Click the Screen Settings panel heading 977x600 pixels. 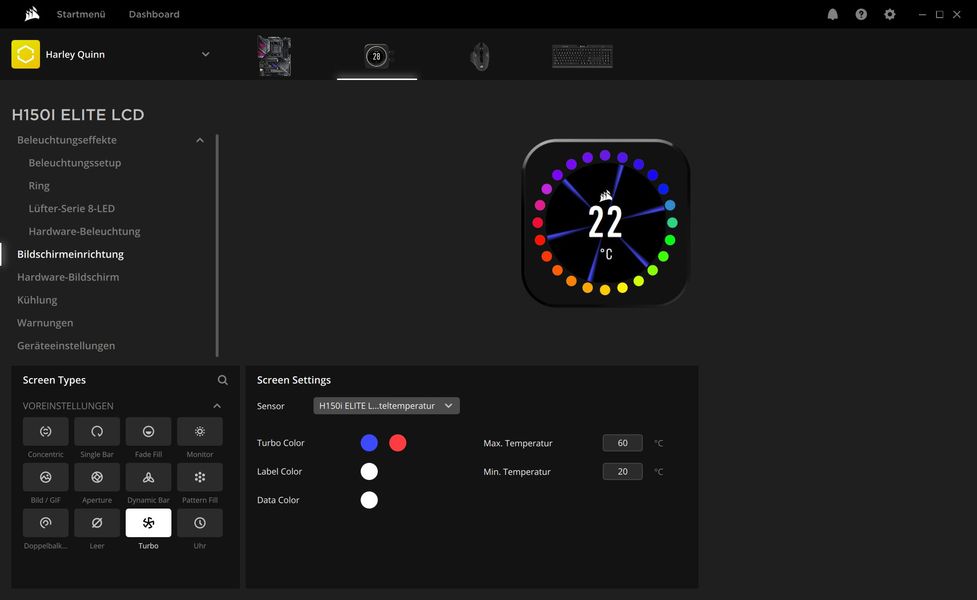pos(294,380)
